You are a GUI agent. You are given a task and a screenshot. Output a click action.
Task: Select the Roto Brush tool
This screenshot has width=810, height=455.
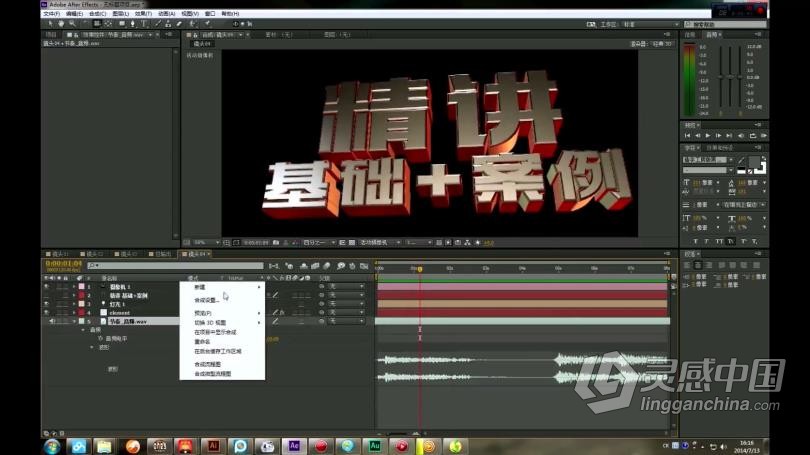(192, 24)
